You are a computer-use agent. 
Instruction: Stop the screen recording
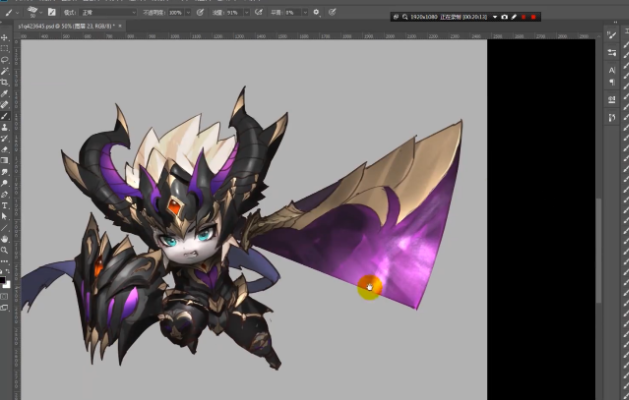[x=533, y=17]
